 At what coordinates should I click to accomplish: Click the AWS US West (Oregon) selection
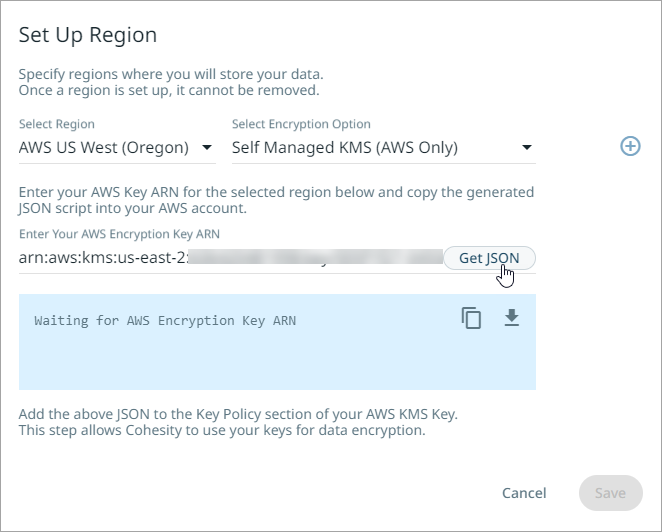[x=104, y=148]
